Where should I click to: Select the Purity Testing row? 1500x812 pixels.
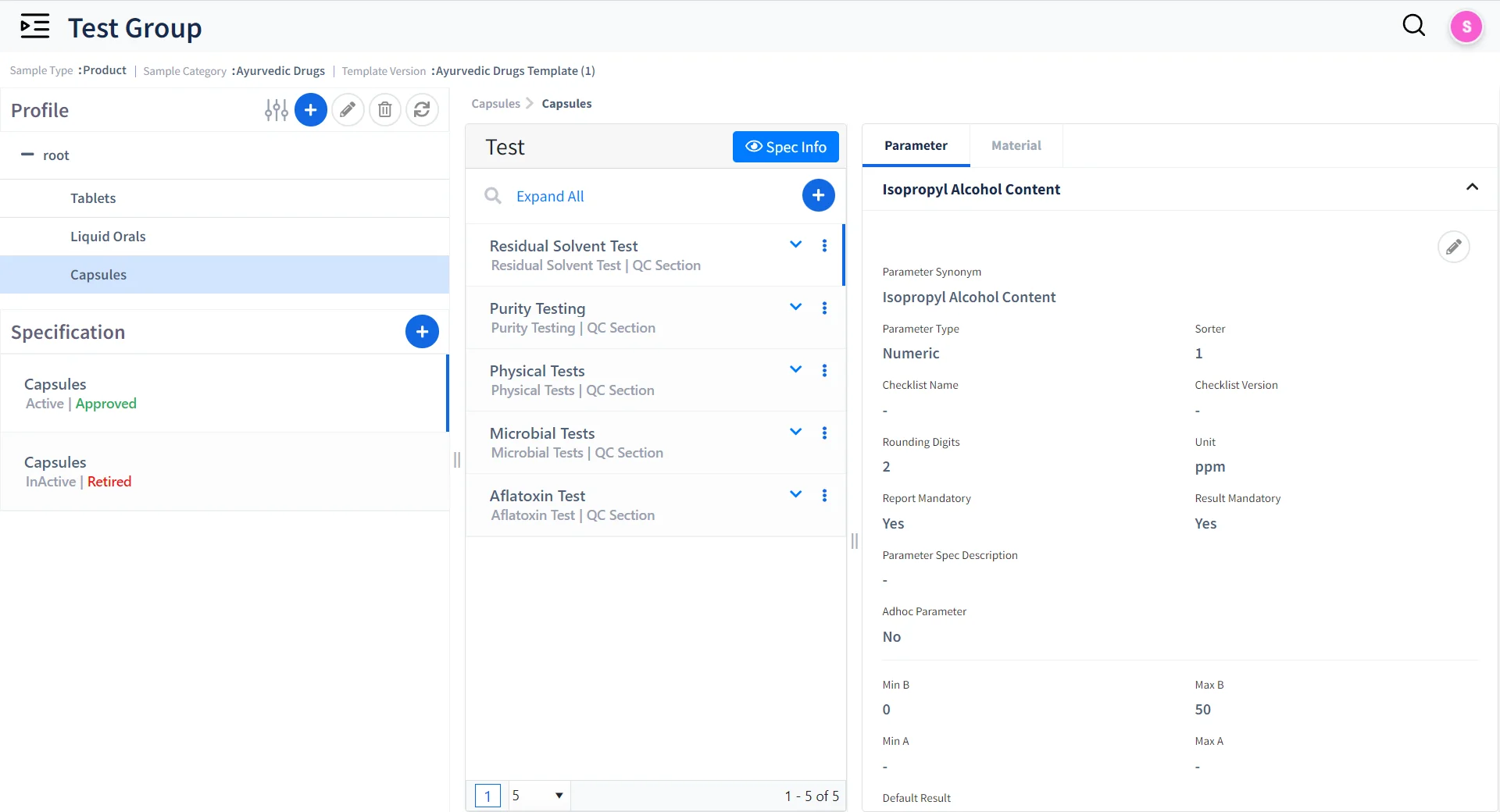click(x=655, y=318)
